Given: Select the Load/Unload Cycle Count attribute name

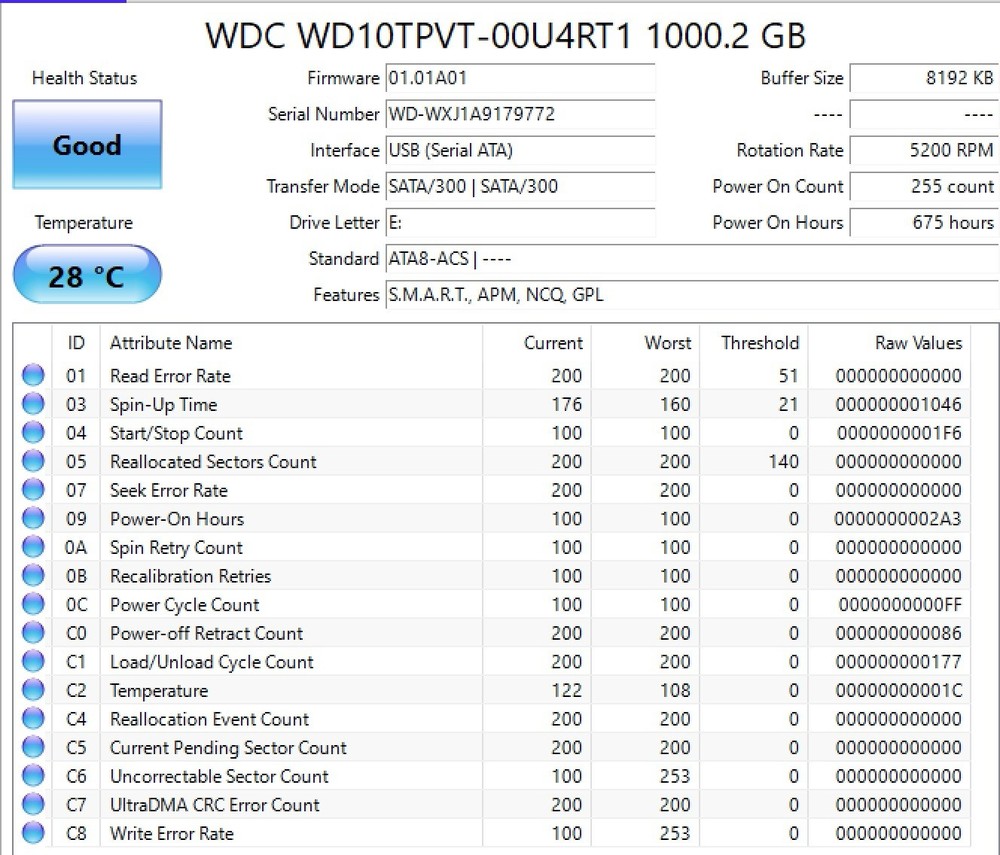Looking at the screenshot, I should 212,663.
